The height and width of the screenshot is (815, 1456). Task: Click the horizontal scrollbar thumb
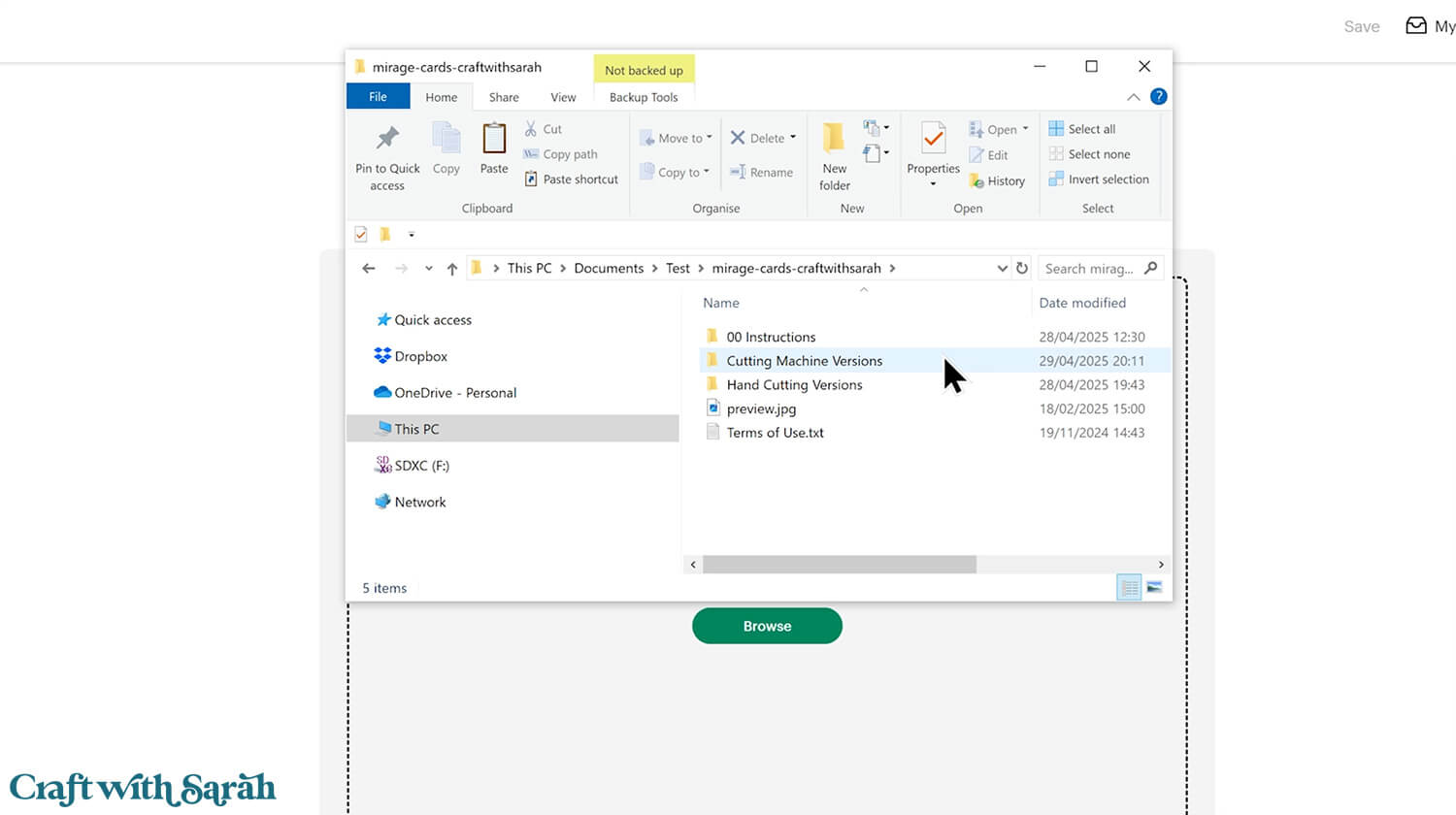click(x=840, y=564)
